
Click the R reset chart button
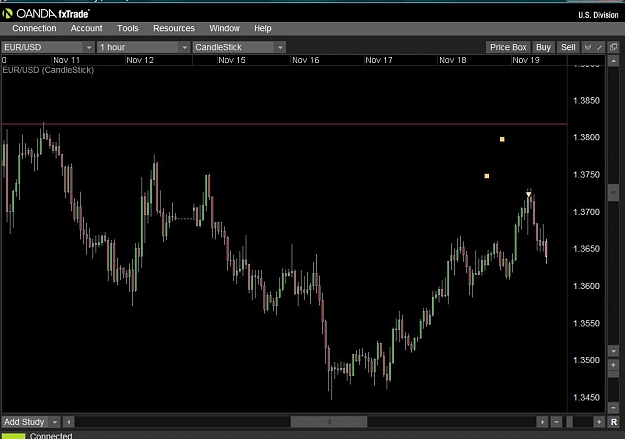(613, 422)
